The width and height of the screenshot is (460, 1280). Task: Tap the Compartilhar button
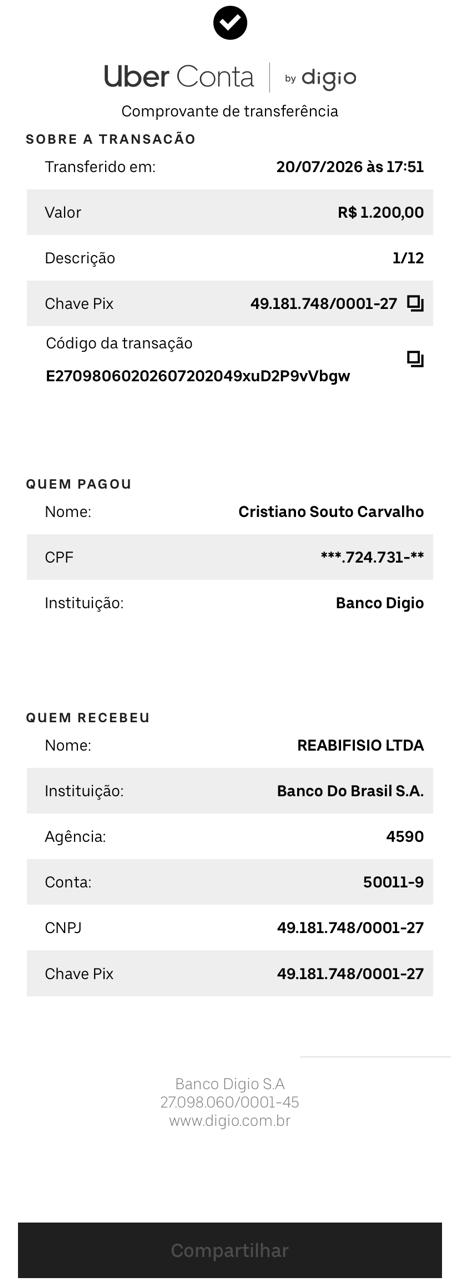pos(230,1250)
